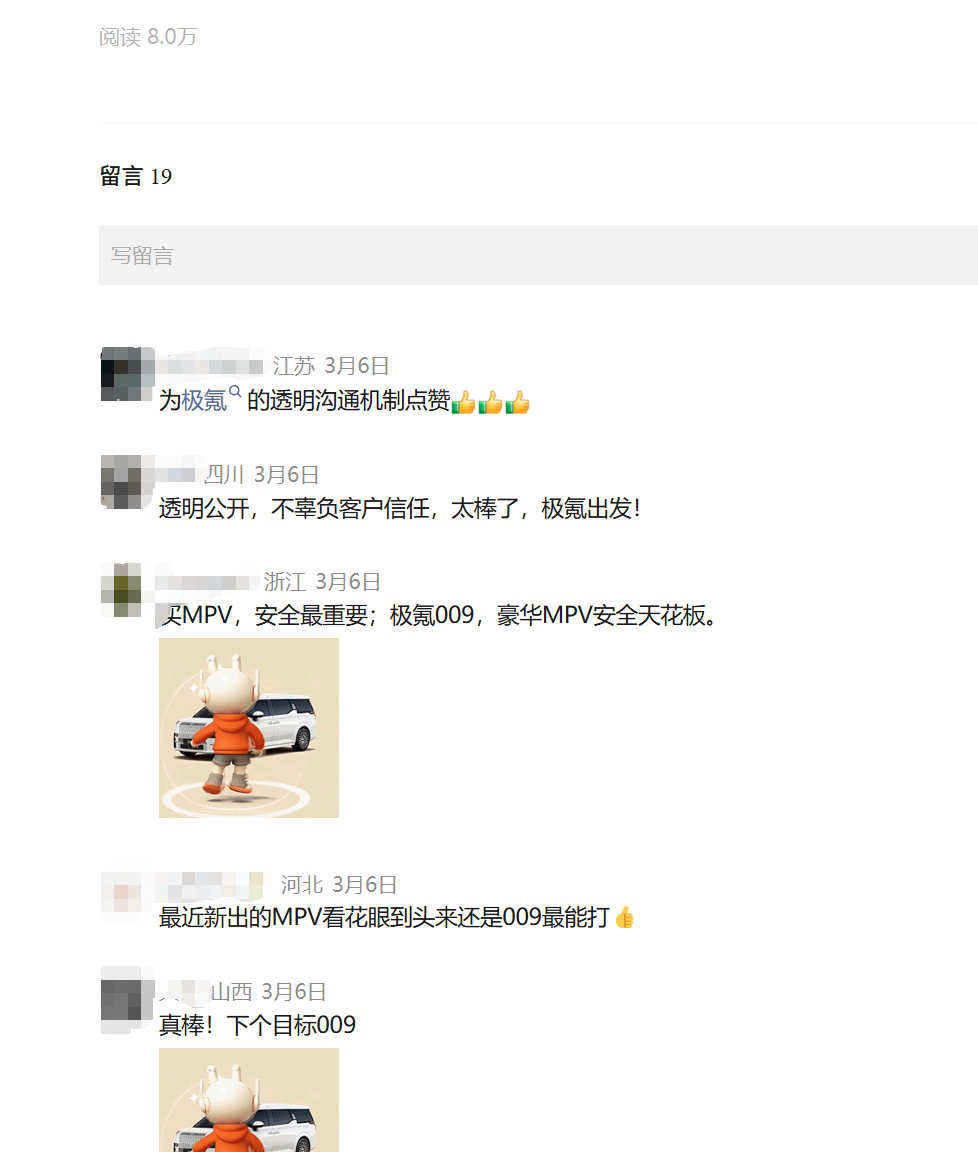The image size is (978, 1152).
Task: Click the yellow thumbs-up emoji after 009最能打
Action: 624,918
